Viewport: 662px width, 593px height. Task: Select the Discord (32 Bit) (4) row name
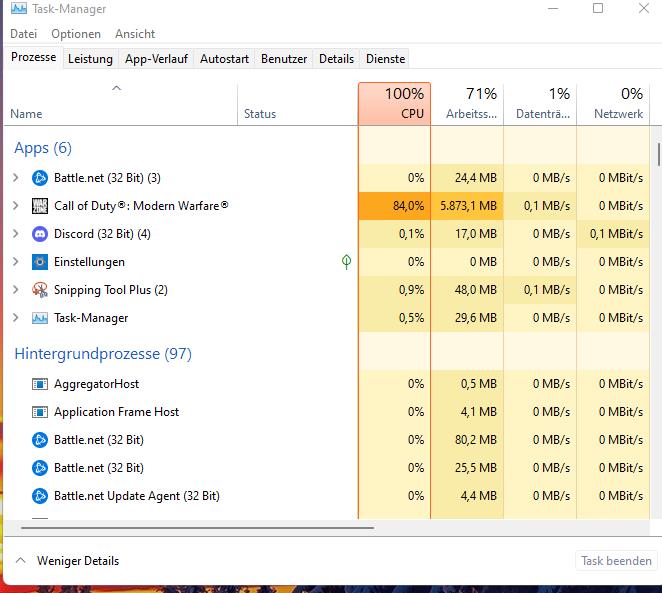click(102, 234)
